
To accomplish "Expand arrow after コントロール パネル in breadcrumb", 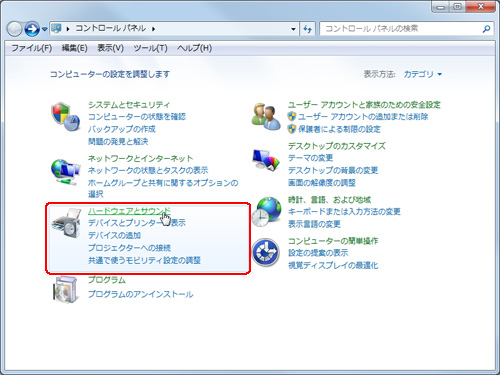I will [153, 29].
